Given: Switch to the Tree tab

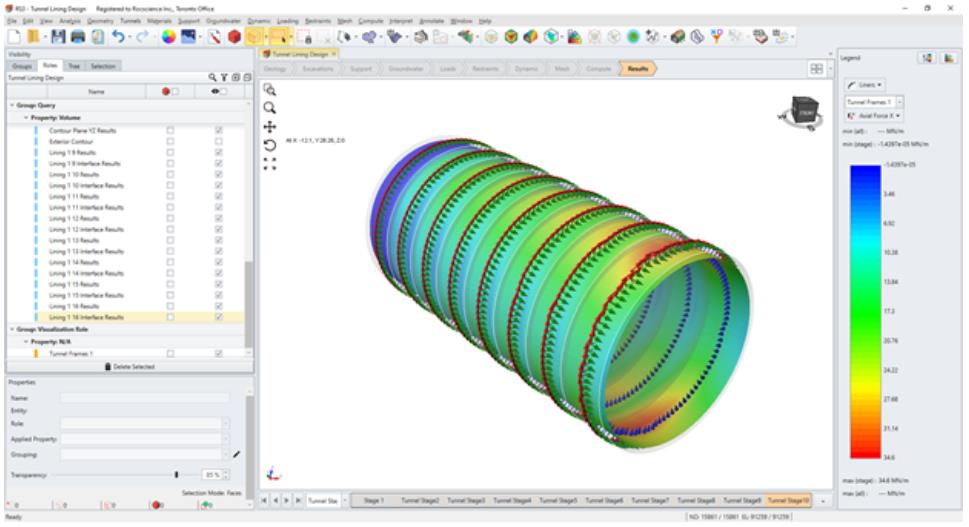Looking at the screenshot, I should 75,65.
